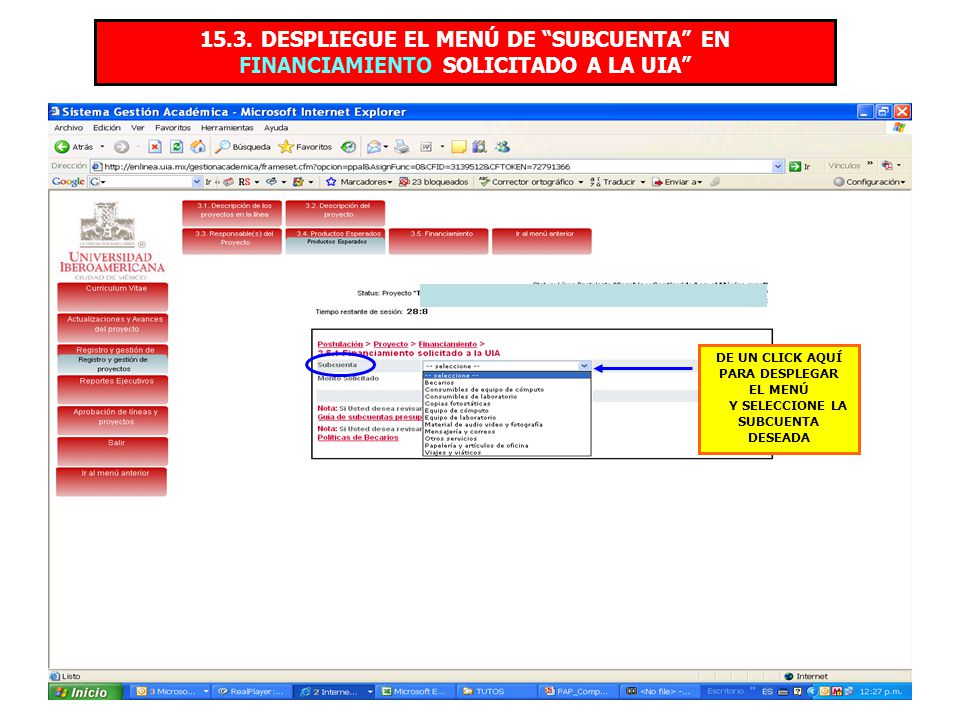Click the 23 bloqueados popup blocker button
The width and height of the screenshot is (960, 720).
point(433,182)
